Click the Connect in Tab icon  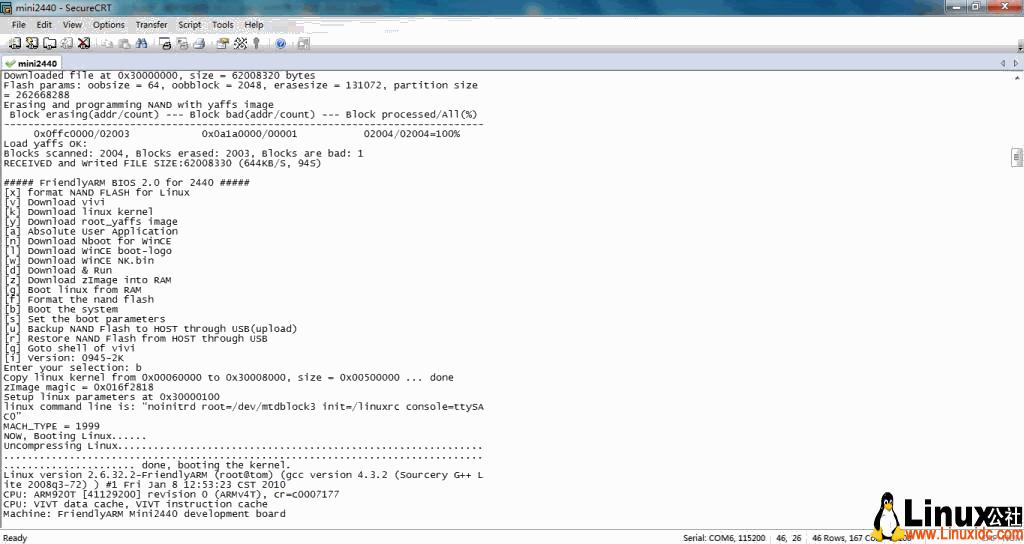pyautogui.click(x=49, y=43)
